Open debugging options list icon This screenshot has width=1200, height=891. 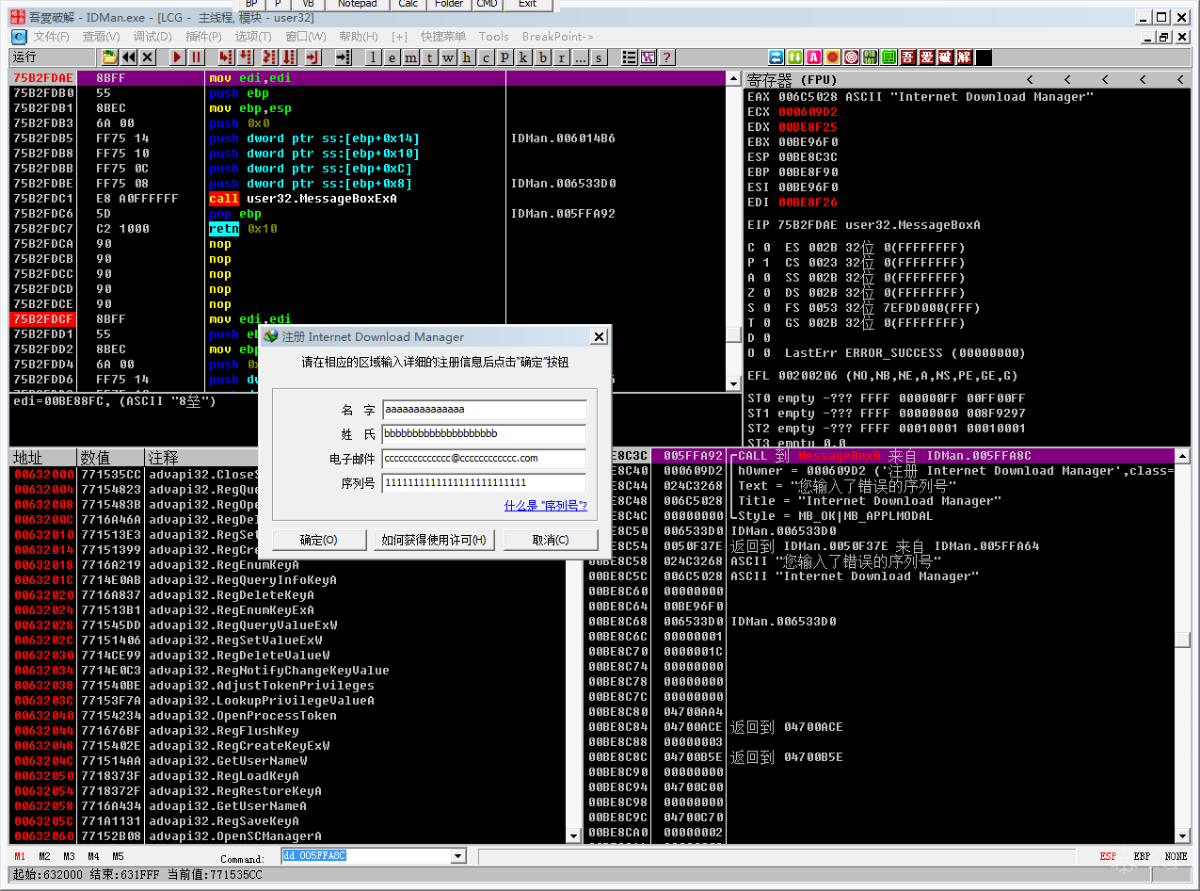coord(629,57)
